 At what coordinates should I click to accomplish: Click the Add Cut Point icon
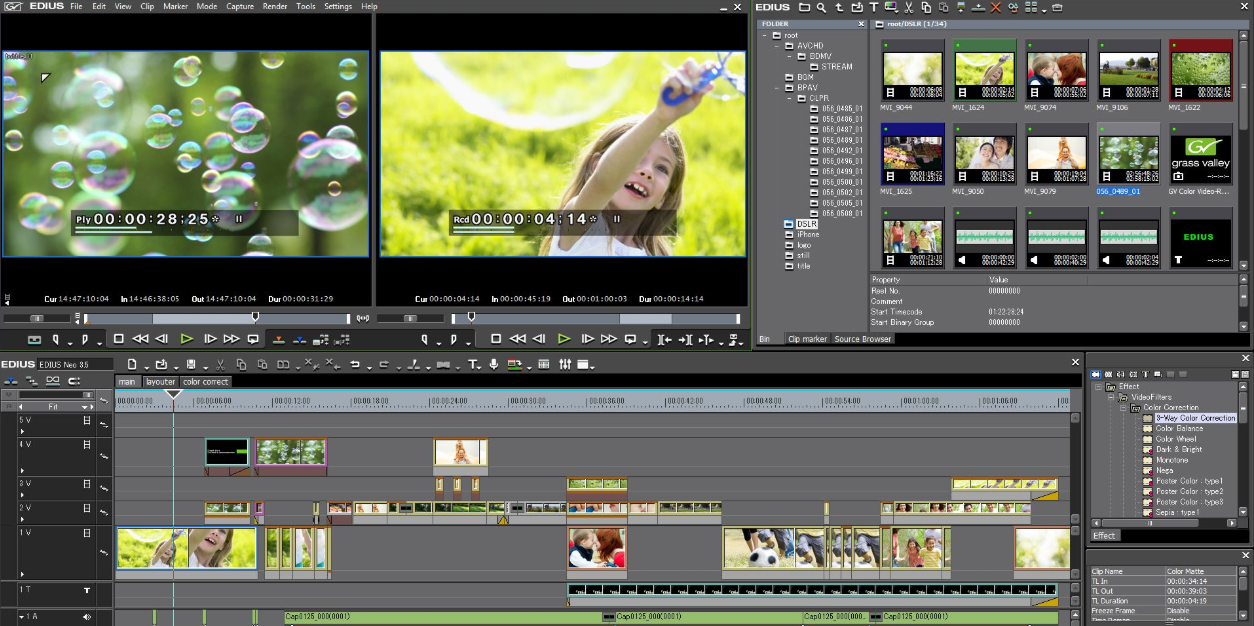coord(413,364)
